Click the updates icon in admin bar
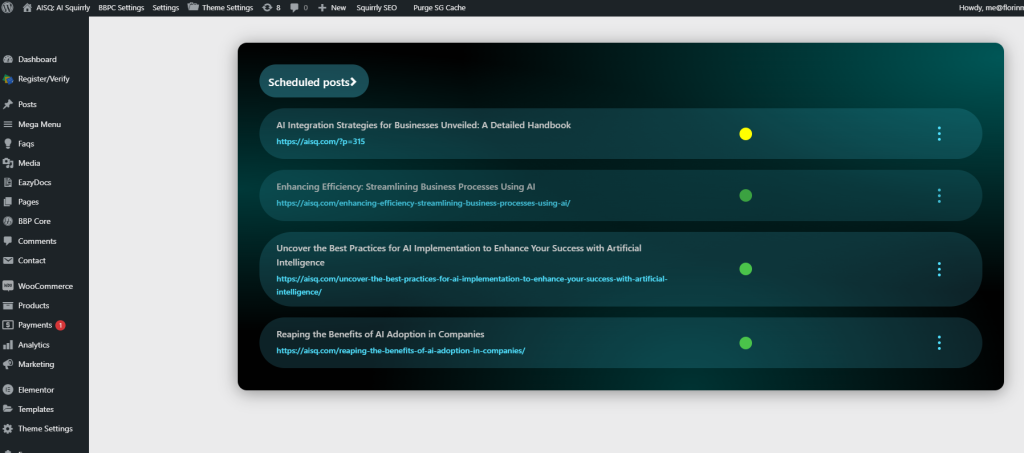The image size is (1024, 453). point(267,7)
